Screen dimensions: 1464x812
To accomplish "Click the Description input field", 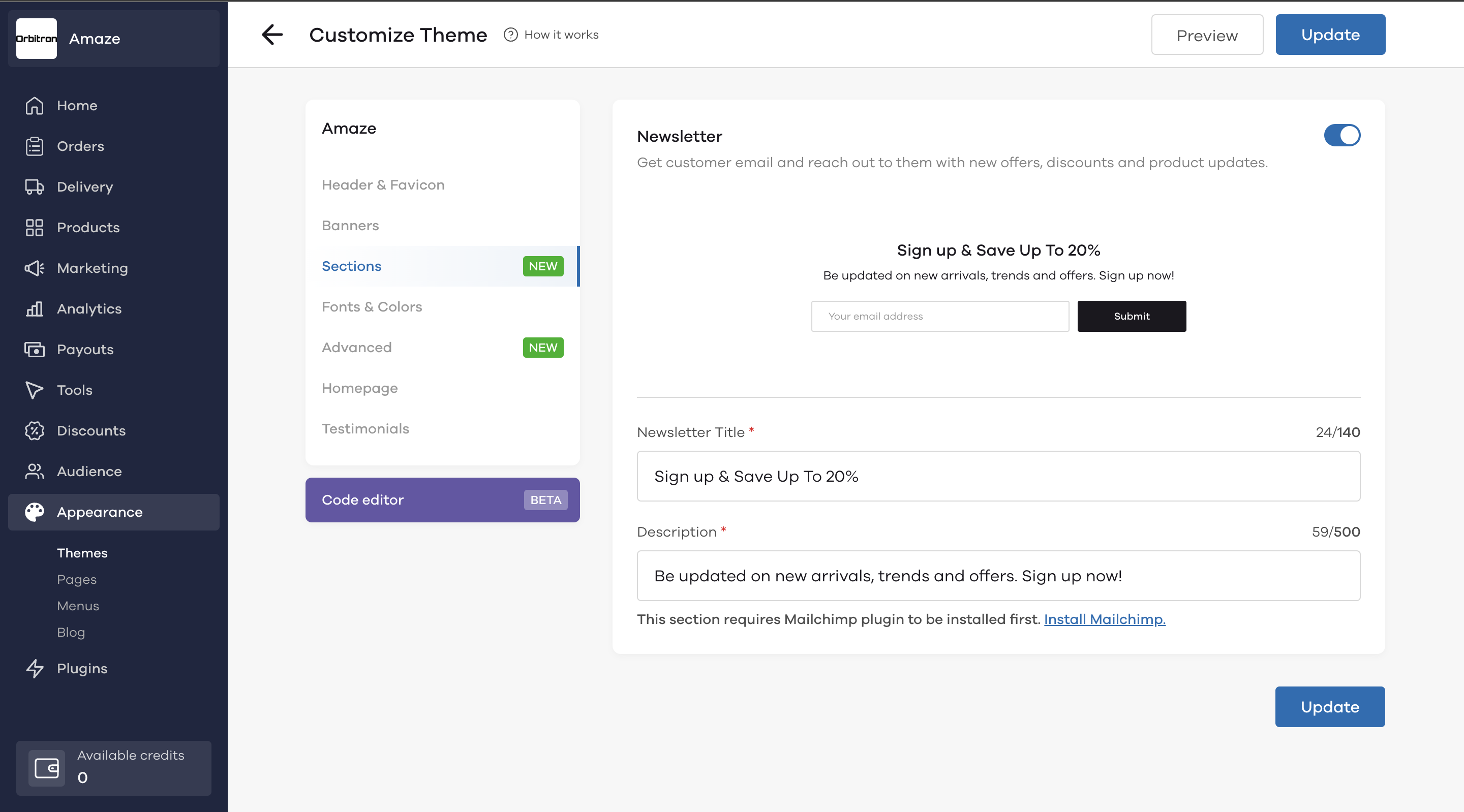I will [998, 576].
